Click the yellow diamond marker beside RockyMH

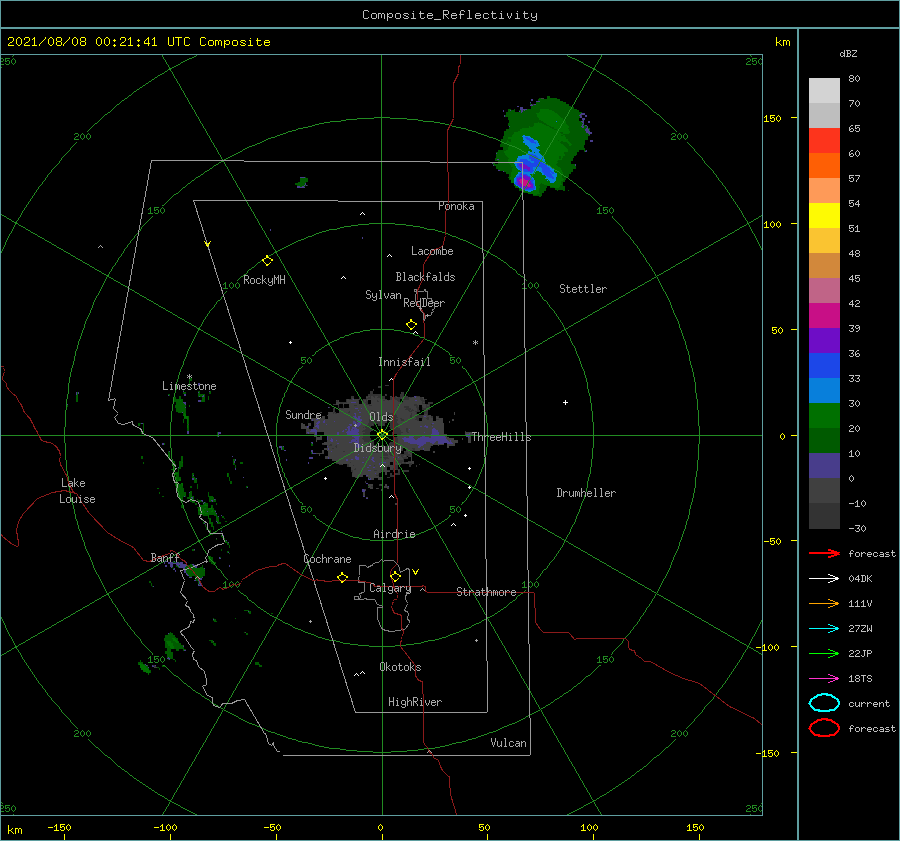[267, 261]
